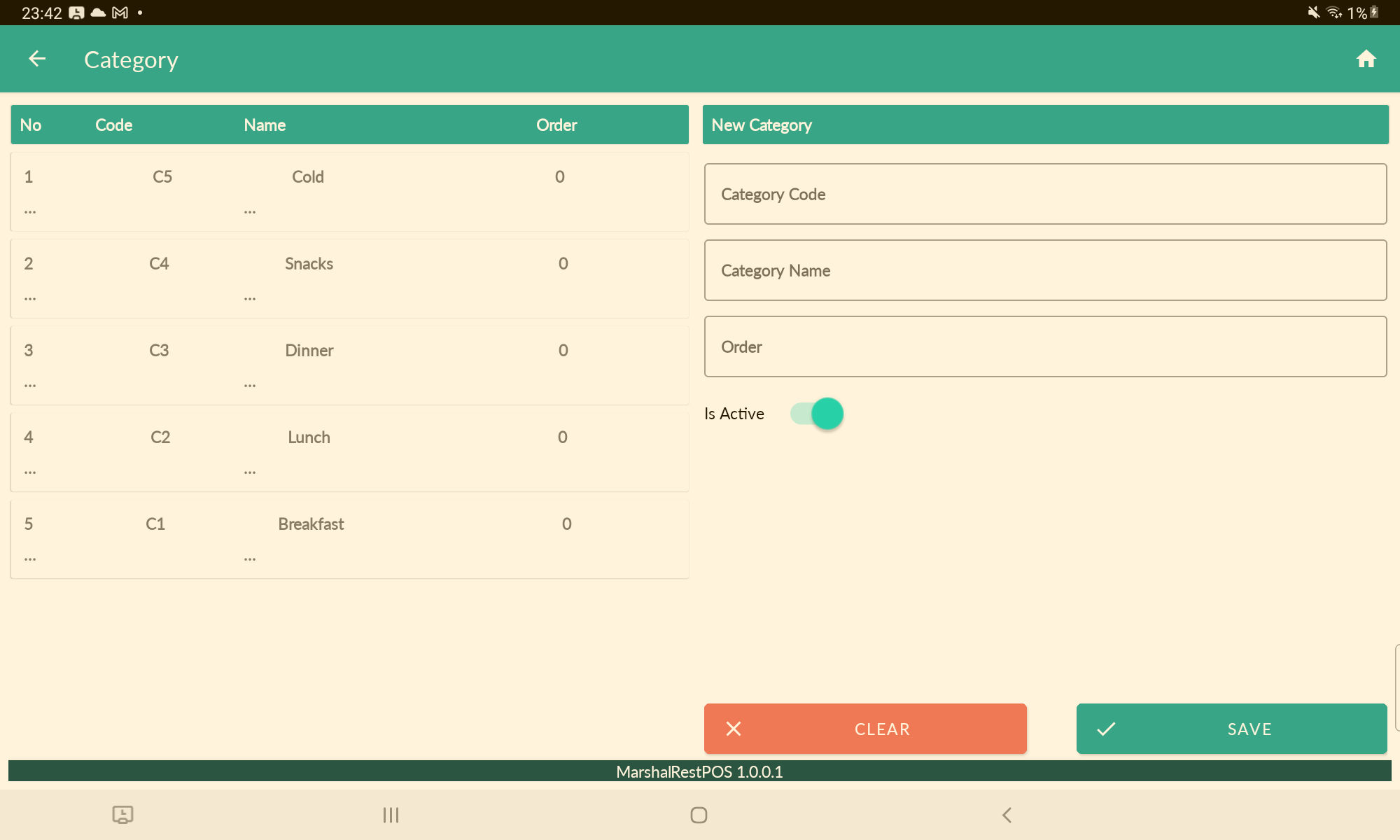1400x840 pixels.
Task: Open recent apps from the navigation bar
Action: click(391, 815)
